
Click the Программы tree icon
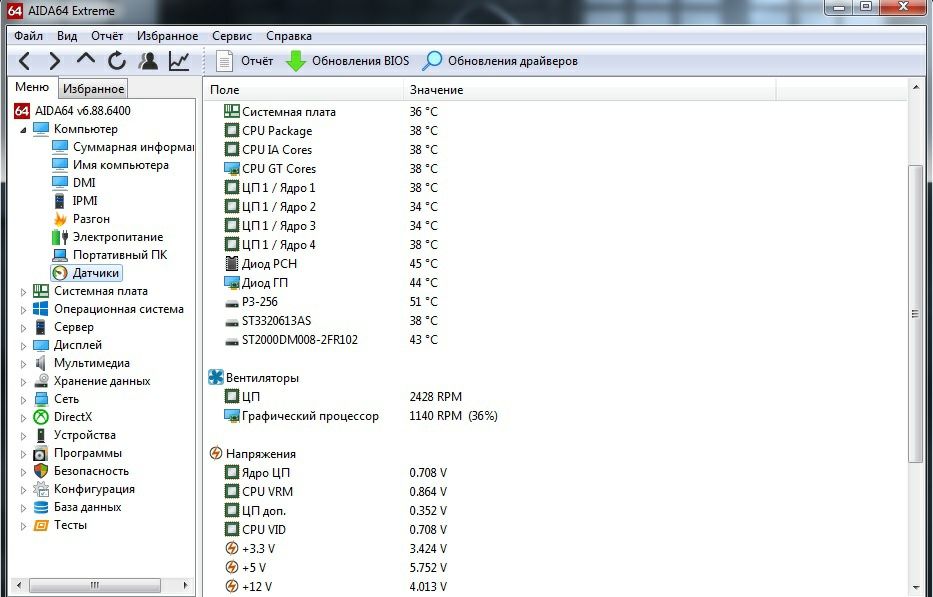[40, 453]
